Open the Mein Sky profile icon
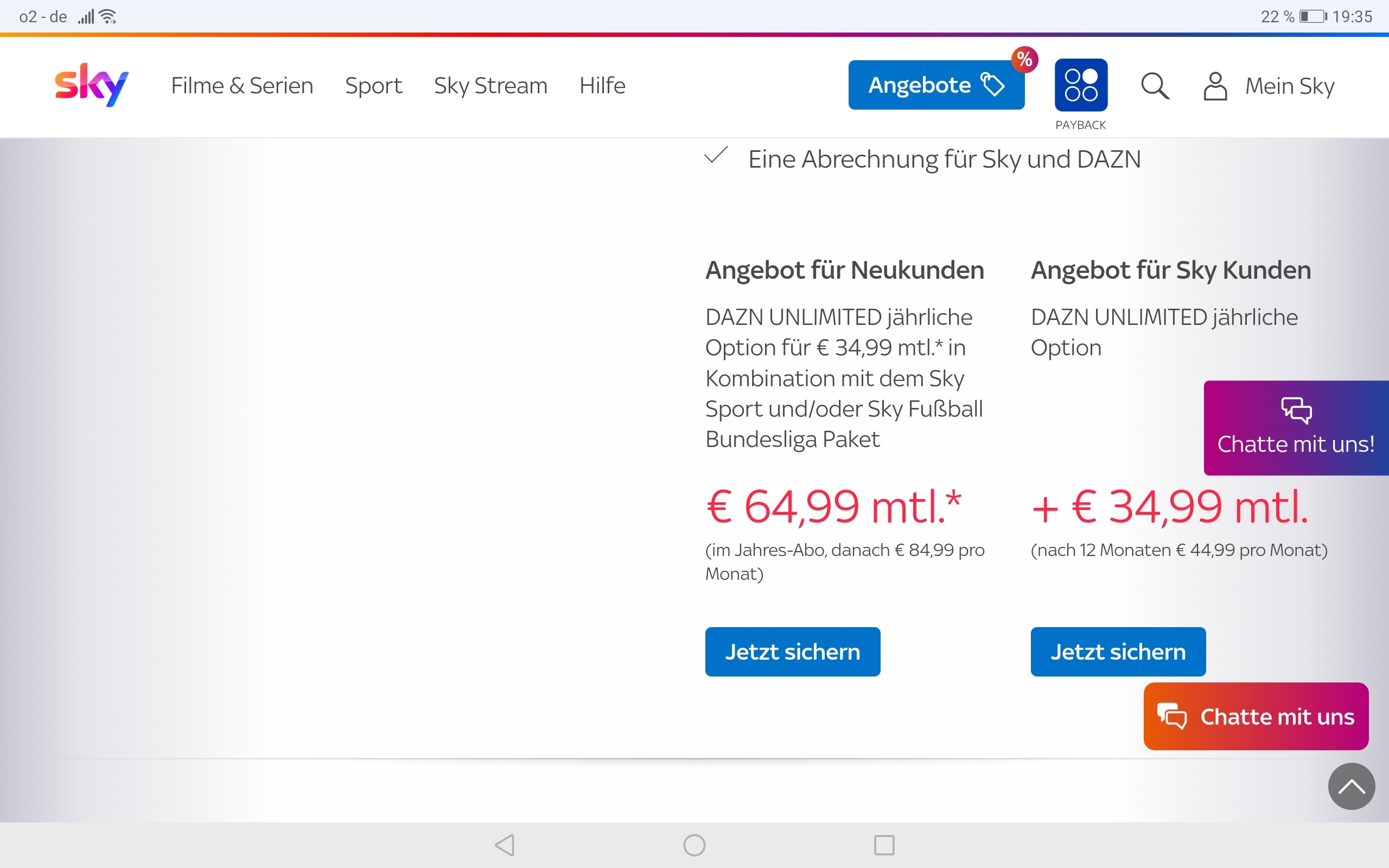This screenshot has width=1389, height=868. 1215,86
